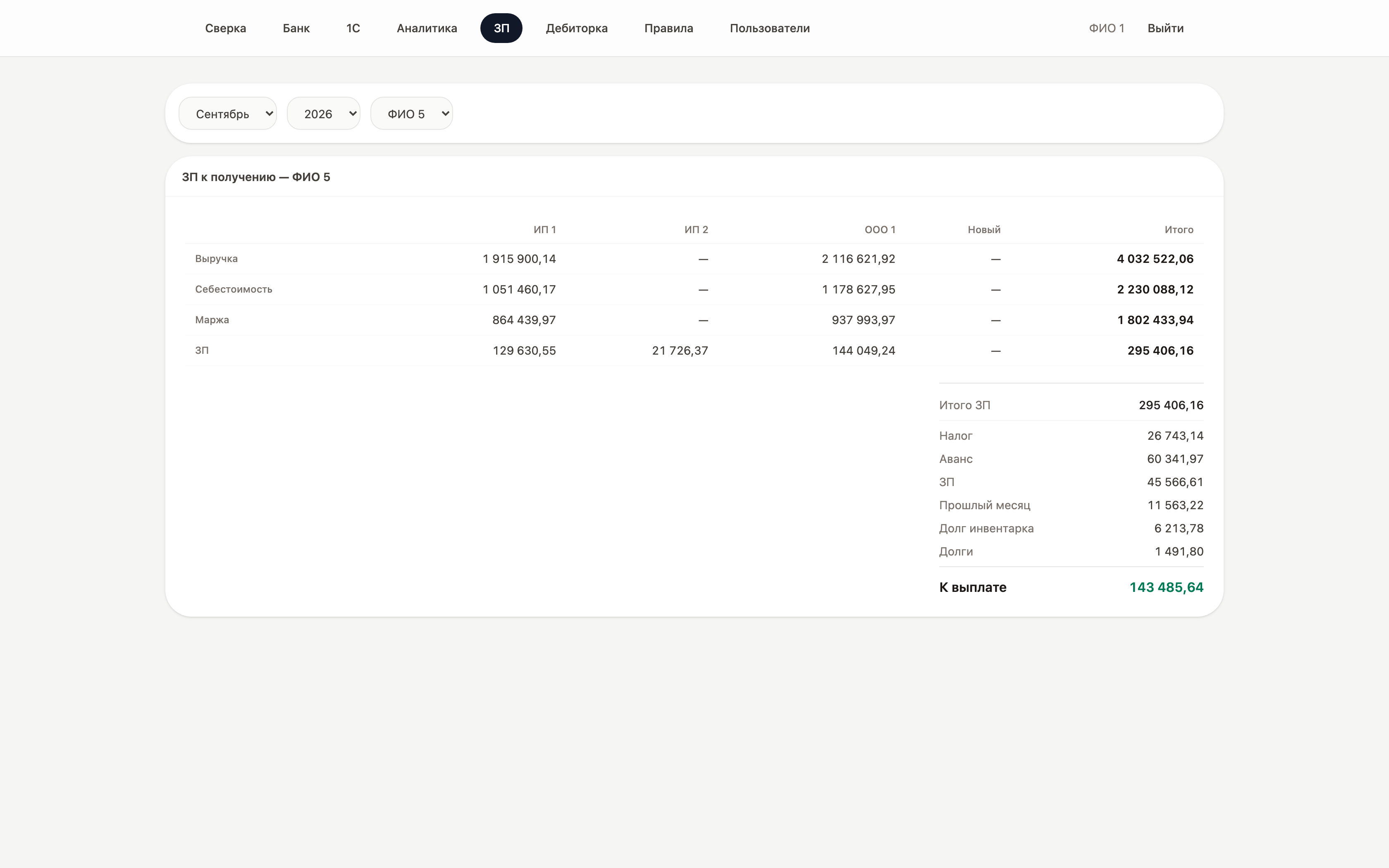
Task: Click the ООО 1 column header
Action: pos(880,230)
